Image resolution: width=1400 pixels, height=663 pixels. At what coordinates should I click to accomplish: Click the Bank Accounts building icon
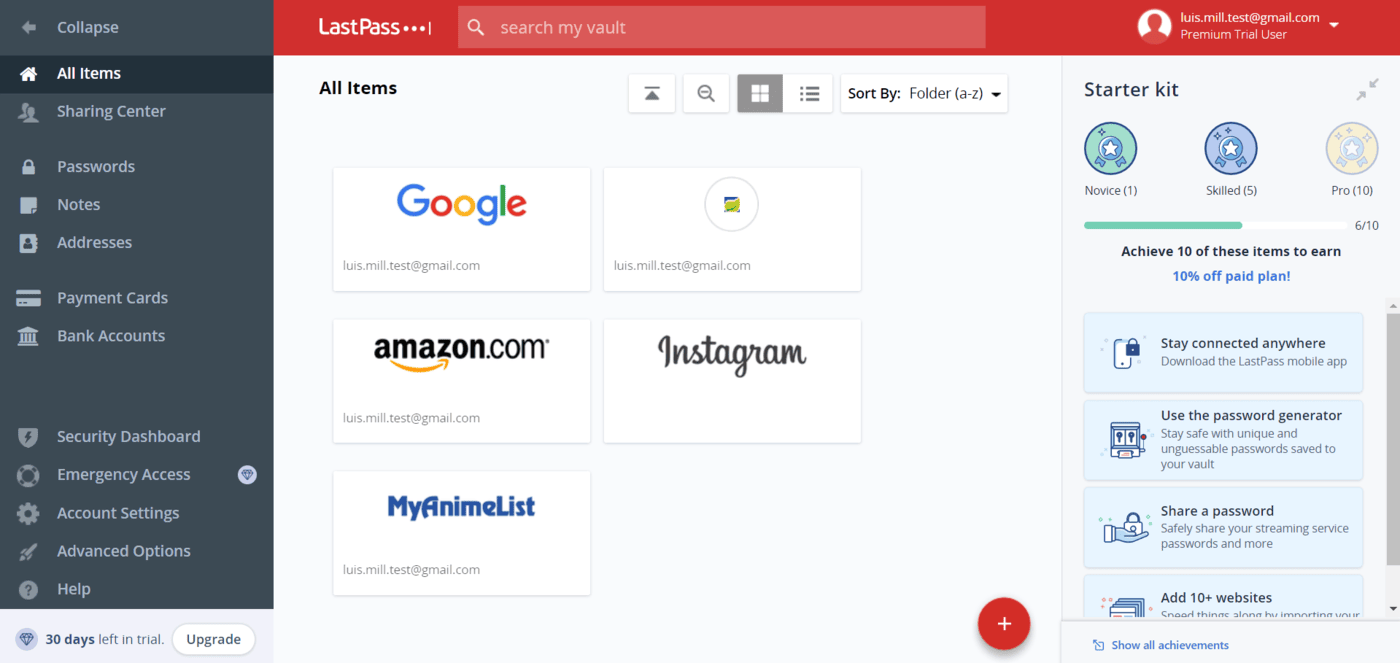(28, 336)
